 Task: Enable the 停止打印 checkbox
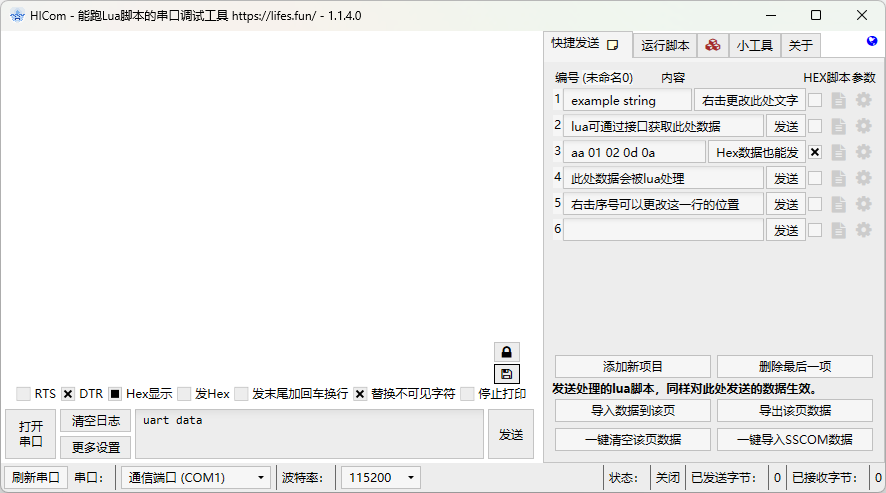[x=467, y=394]
